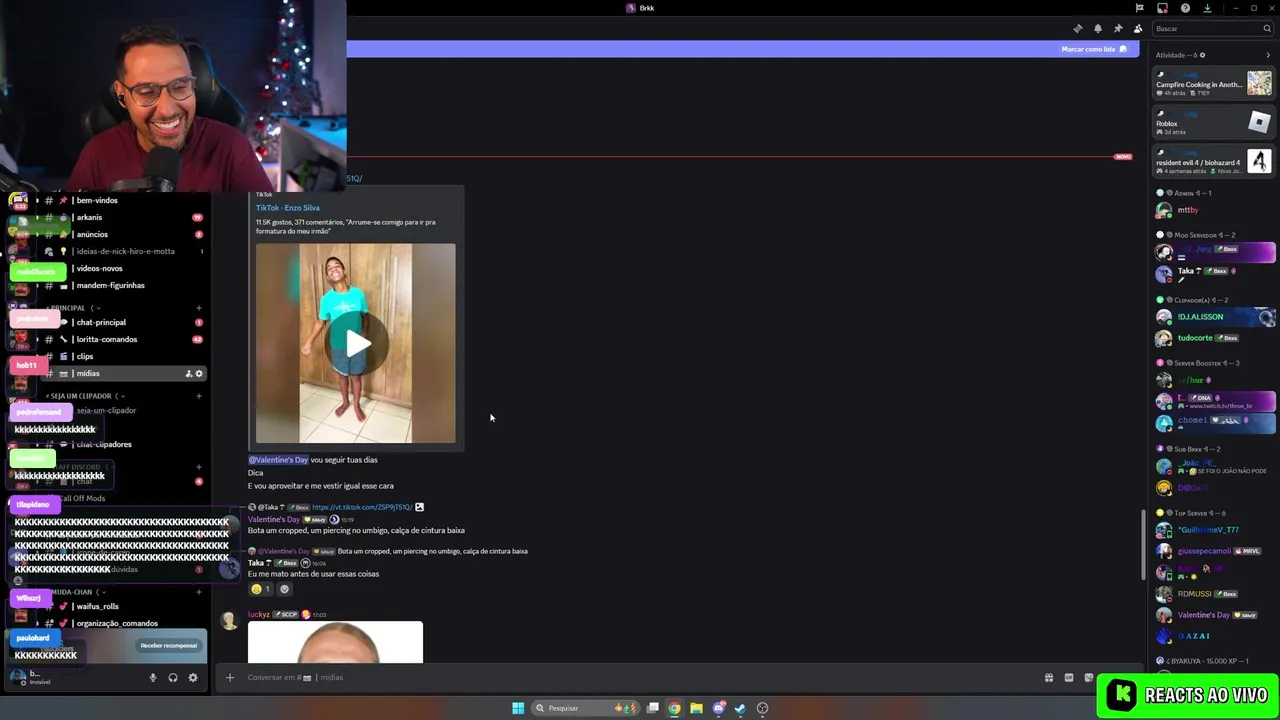The width and height of the screenshot is (1280, 720).
Task: Click the luckyz username
Action: tap(258, 614)
